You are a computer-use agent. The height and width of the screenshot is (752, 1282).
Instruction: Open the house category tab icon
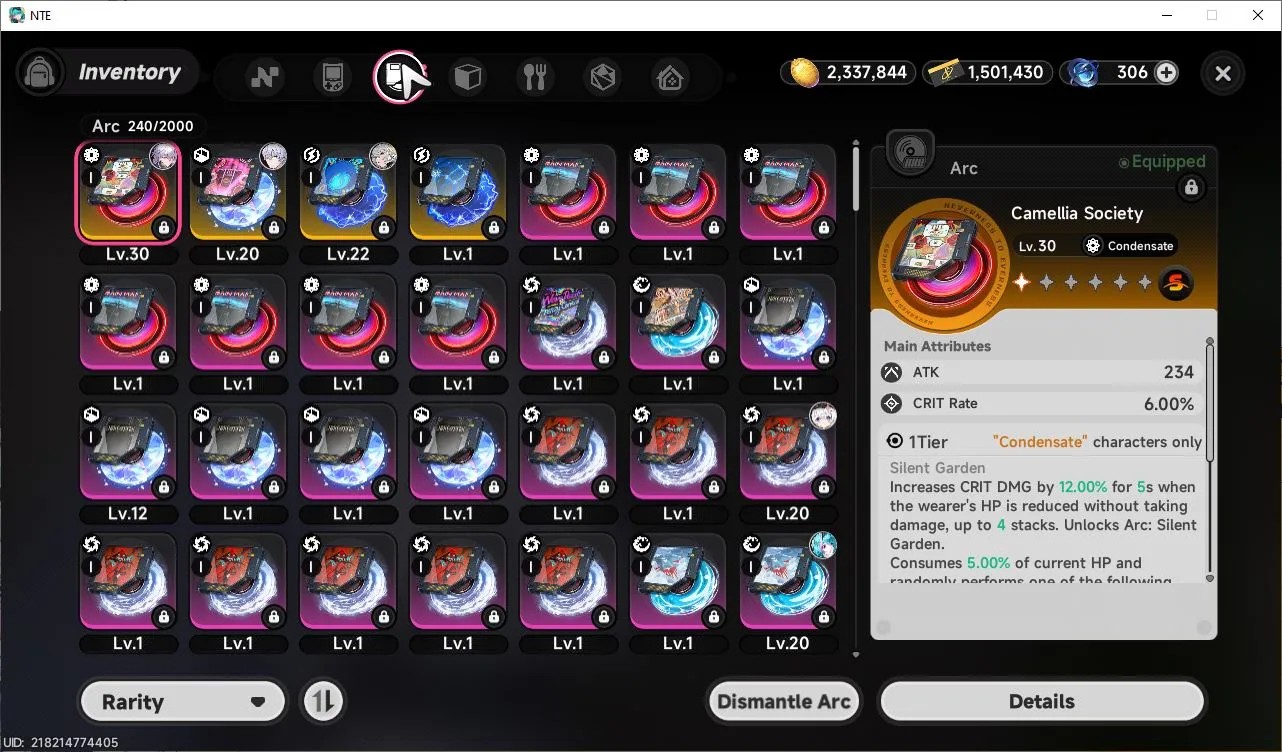(670, 77)
